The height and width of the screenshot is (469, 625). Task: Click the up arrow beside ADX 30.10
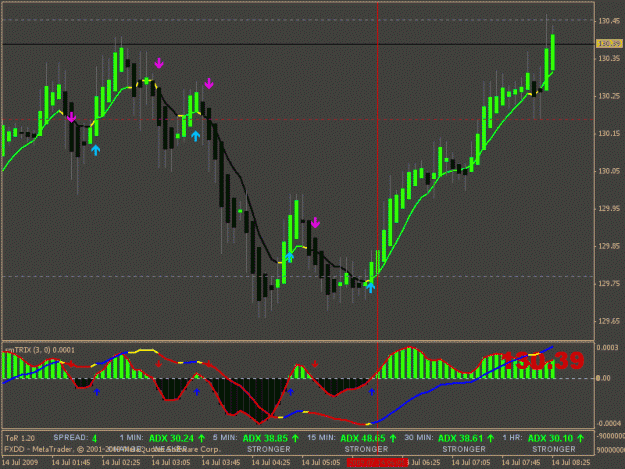580,438
